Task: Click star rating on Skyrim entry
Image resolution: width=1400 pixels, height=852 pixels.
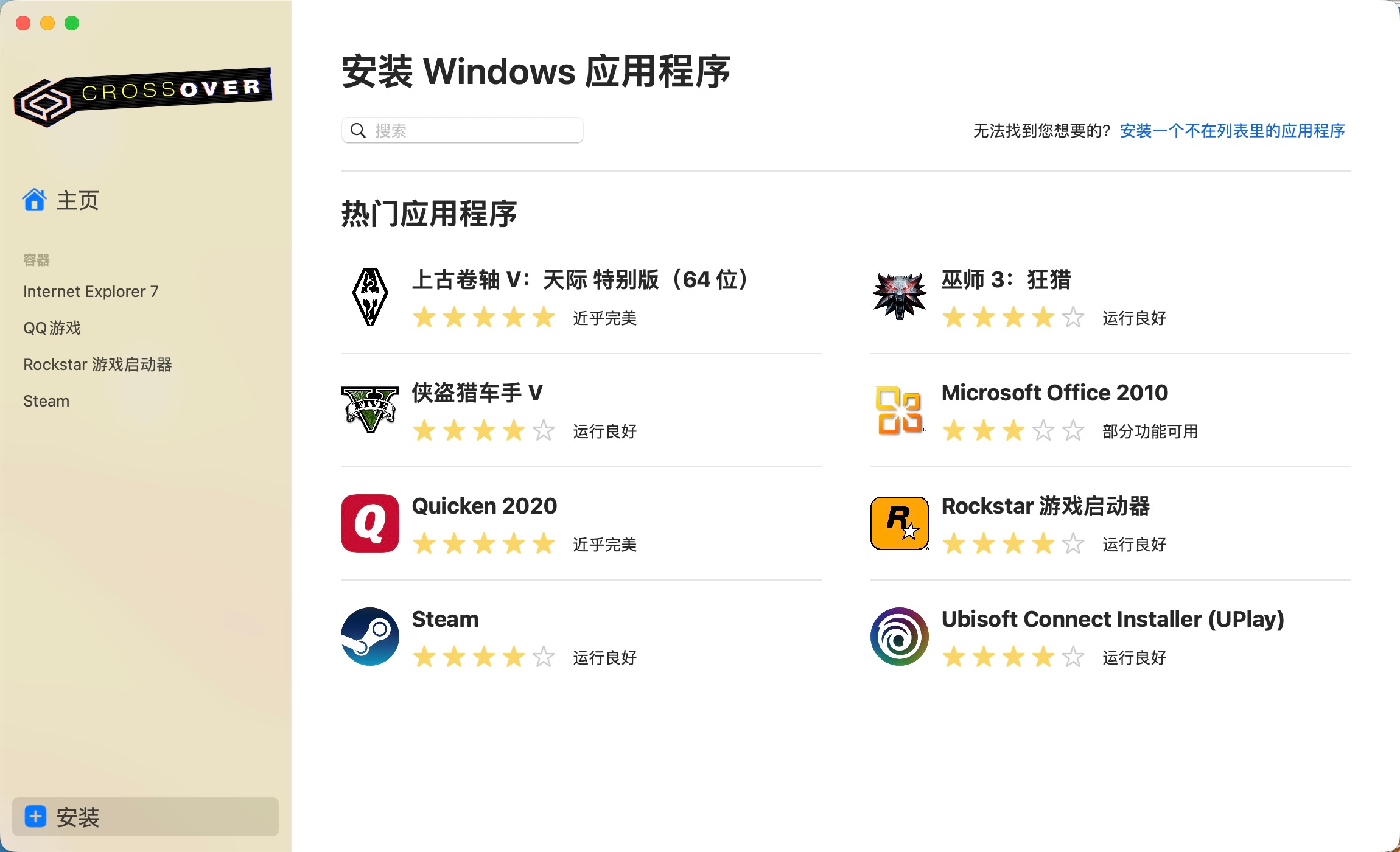Action: [x=484, y=318]
